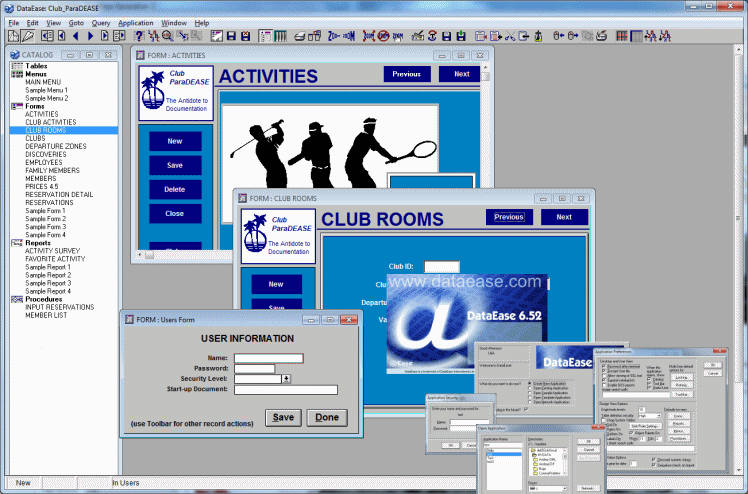Screen dimensions: 748x494
Task: Select MEMBER LIST procedure in Catalog
Action: [x=46, y=315]
